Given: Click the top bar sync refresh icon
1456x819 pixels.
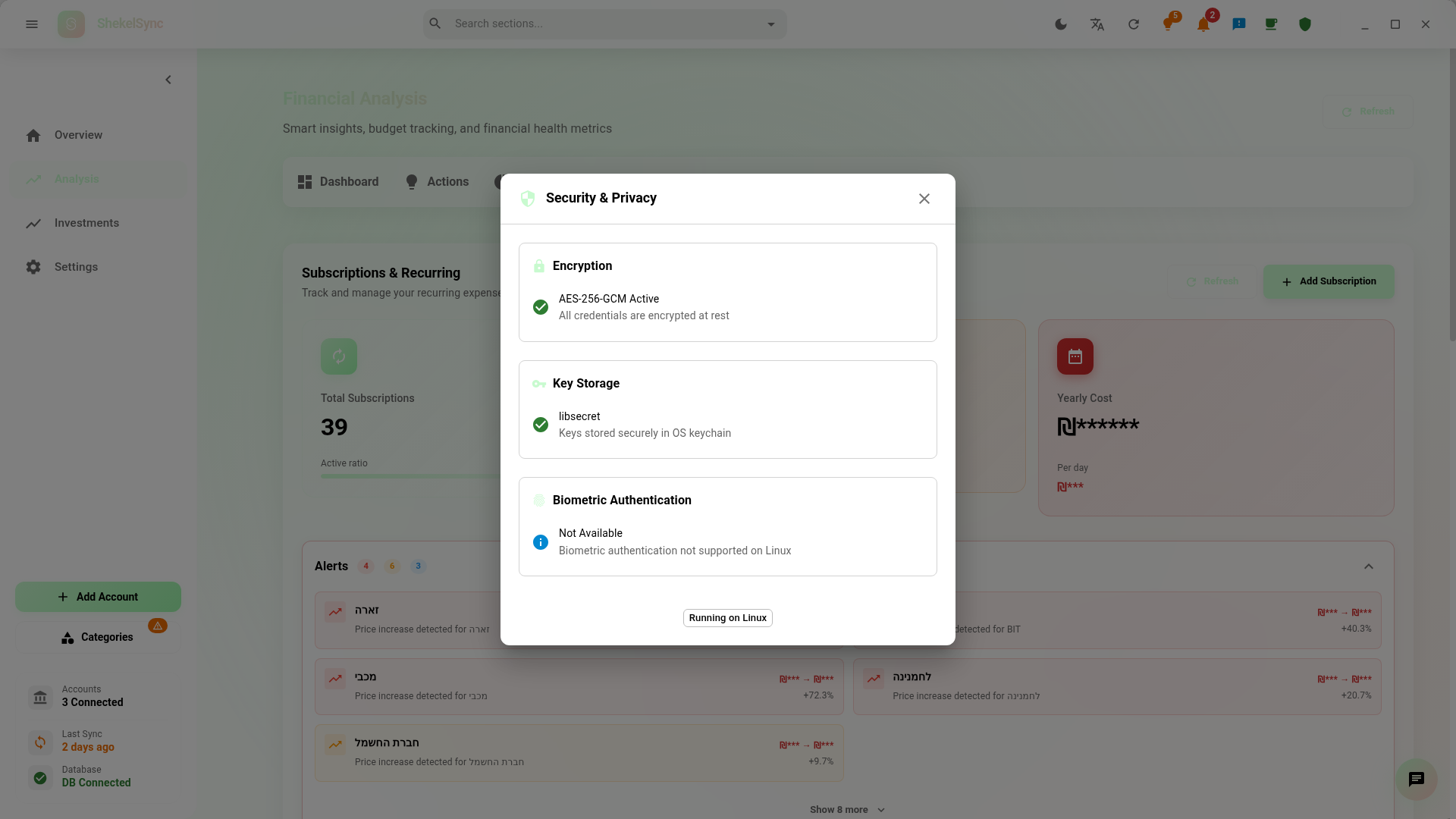Looking at the screenshot, I should click(1134, 24).
